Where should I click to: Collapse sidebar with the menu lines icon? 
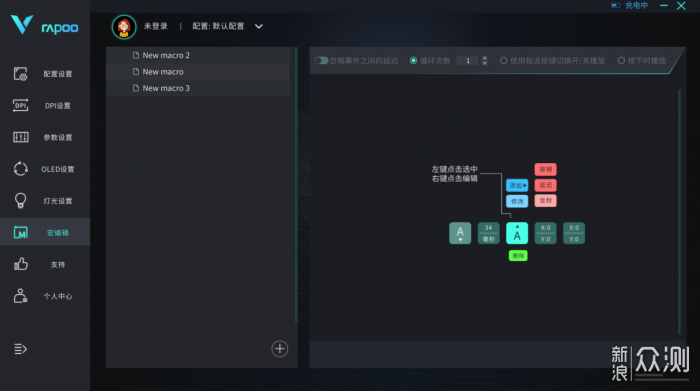pos(21,349)
